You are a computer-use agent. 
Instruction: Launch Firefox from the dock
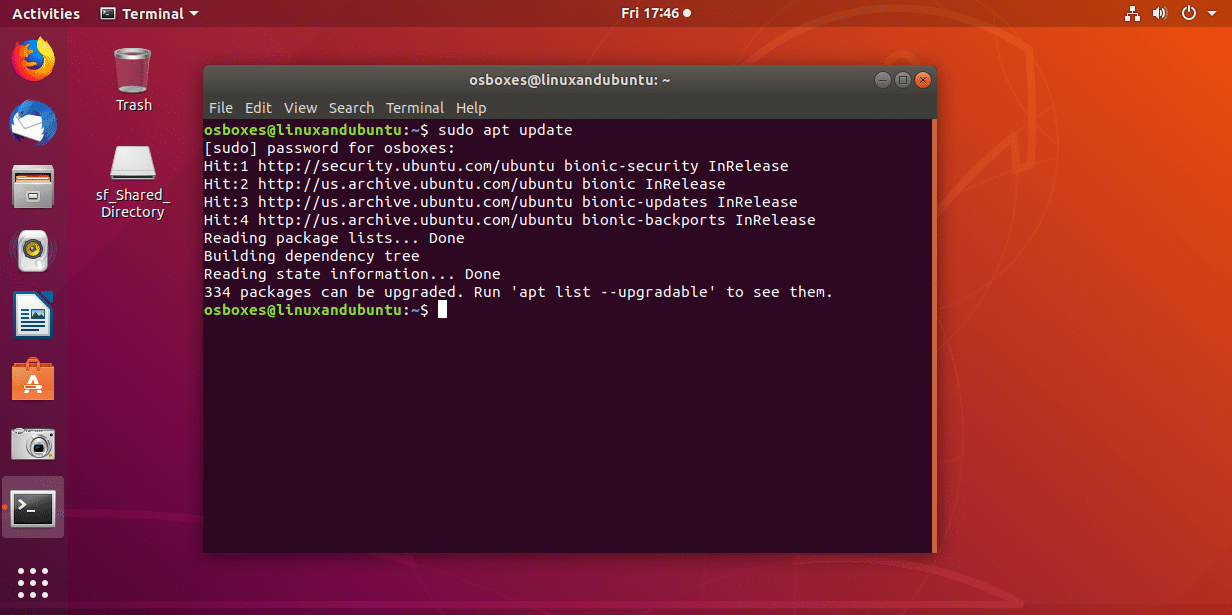click(33, 58)
